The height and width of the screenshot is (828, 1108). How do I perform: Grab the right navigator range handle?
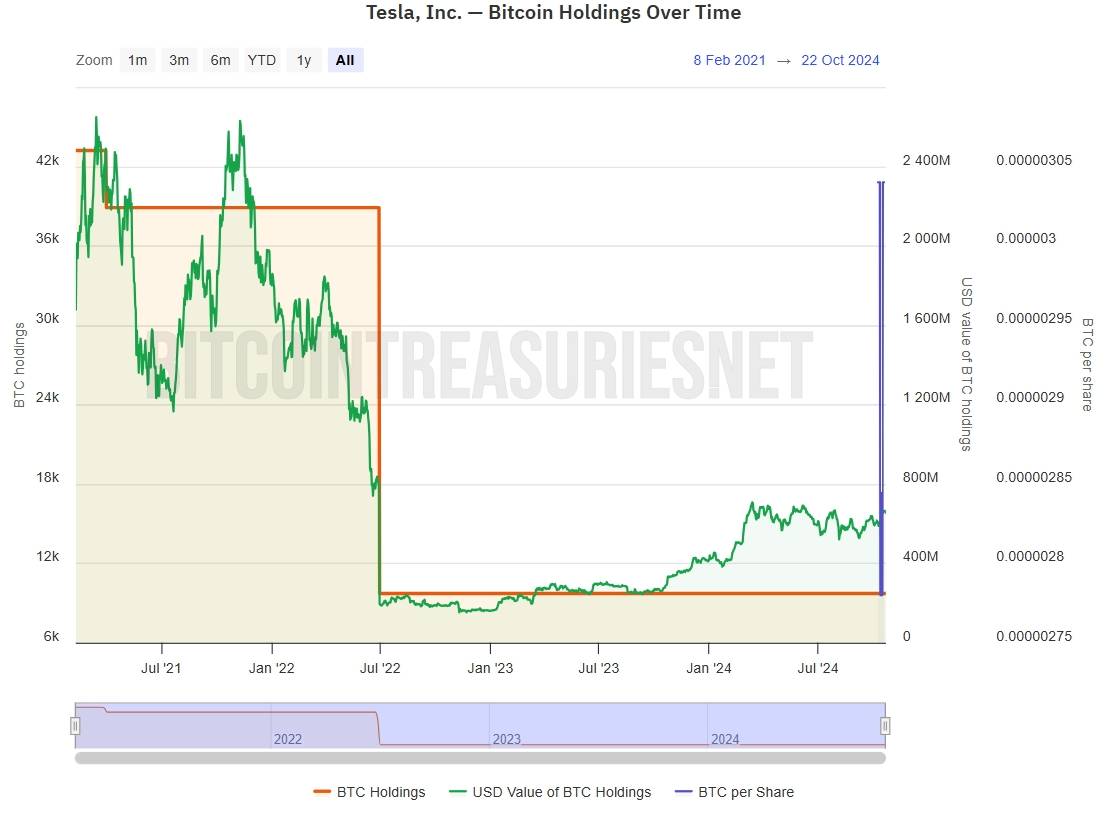click(x=885, y=726)
